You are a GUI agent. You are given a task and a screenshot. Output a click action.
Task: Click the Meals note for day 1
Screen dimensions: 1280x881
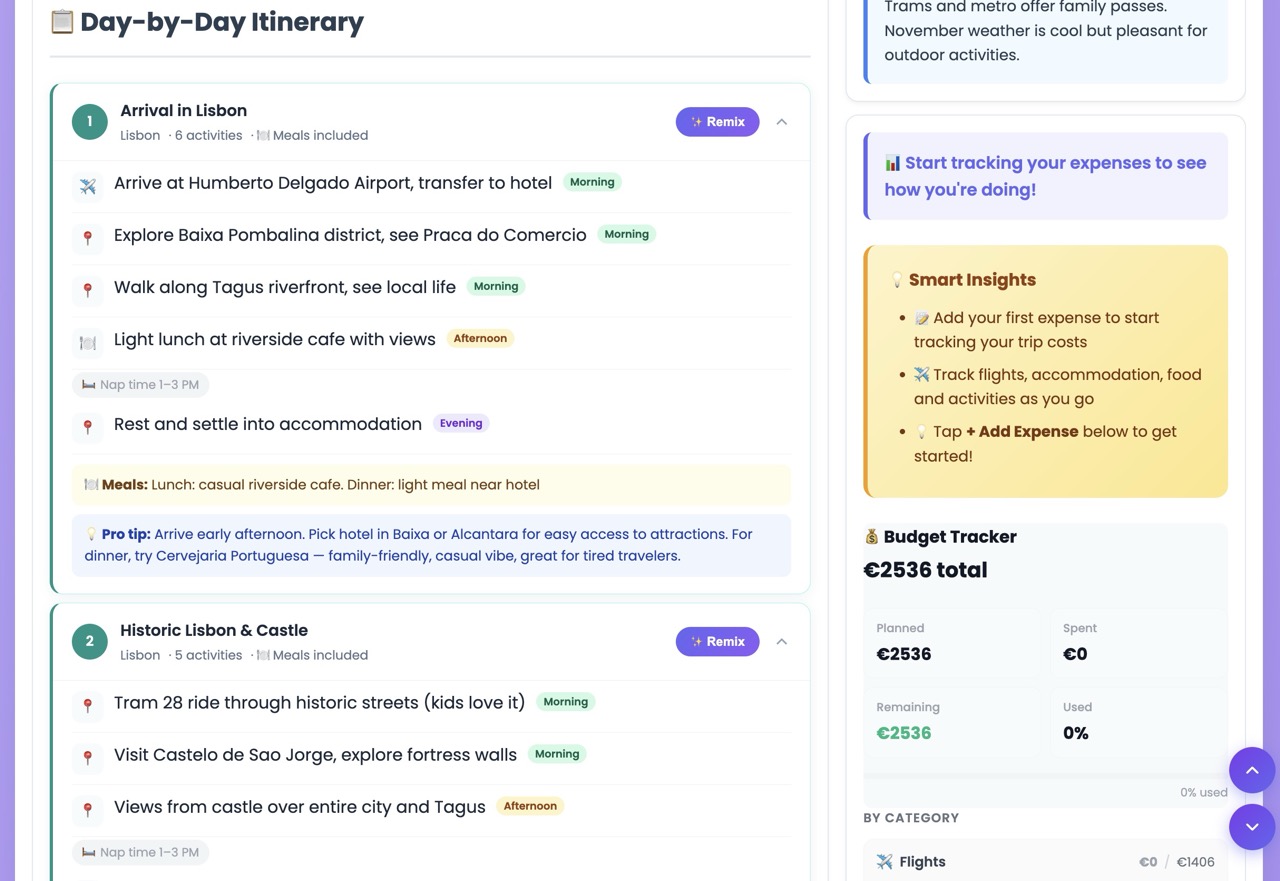(x=431, y=485)
